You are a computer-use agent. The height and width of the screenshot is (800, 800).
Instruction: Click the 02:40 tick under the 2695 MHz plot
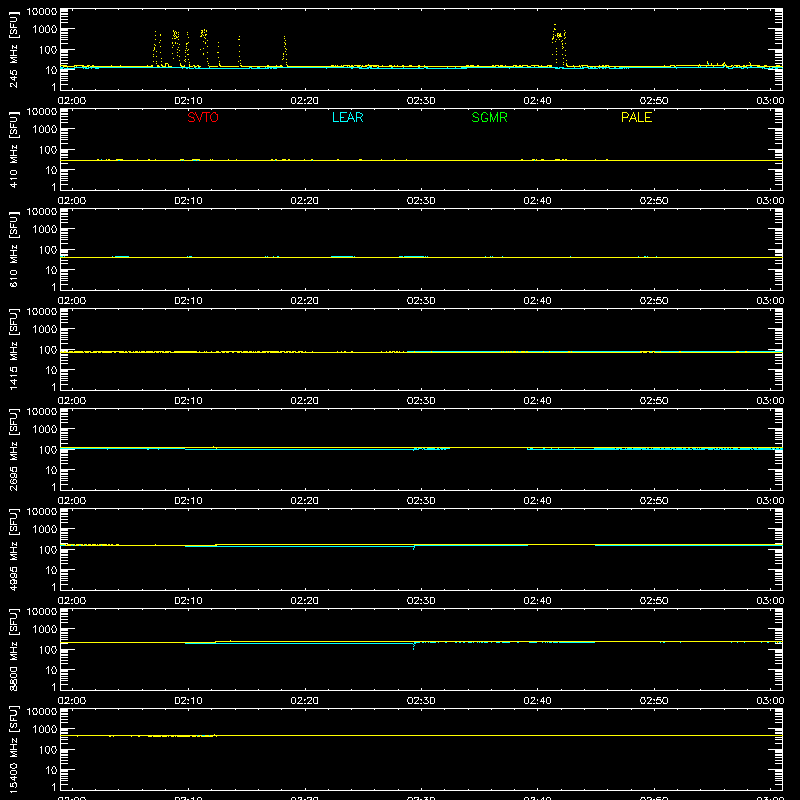coord(537,501)
